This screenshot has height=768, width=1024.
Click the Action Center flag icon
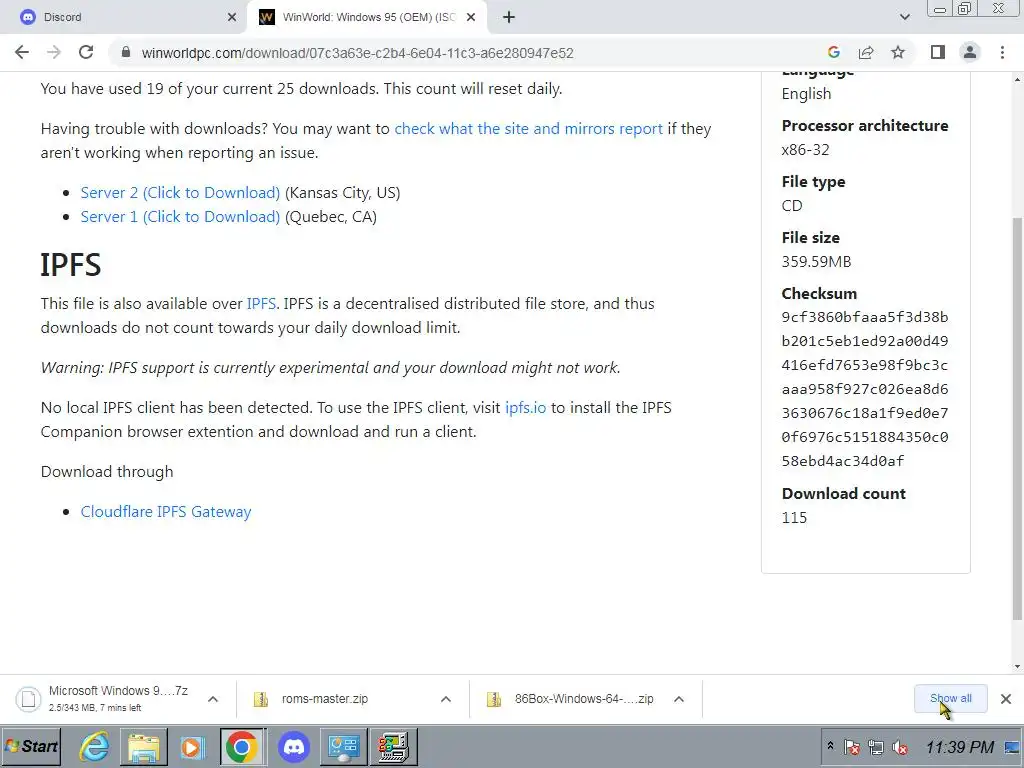852,746
